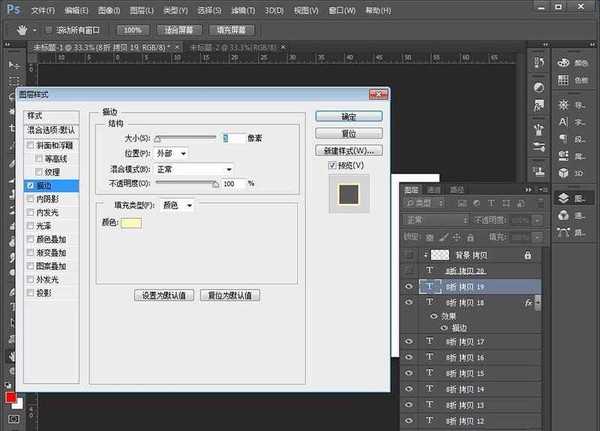Open the pale yellow stroke color swatch
The image size is (600, 431).
click(x=131, y=223)
